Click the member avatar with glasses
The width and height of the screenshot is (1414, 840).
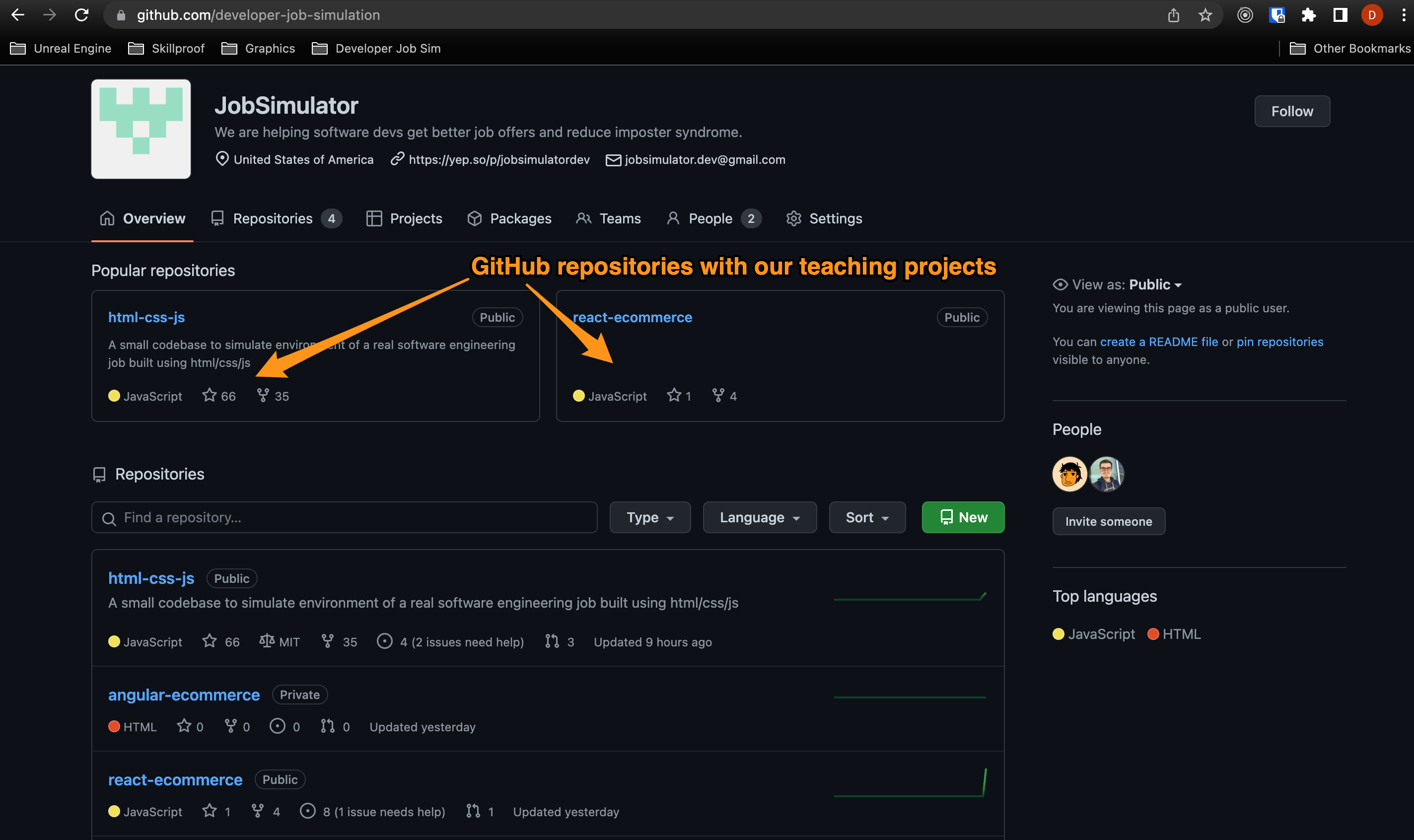1107,474
